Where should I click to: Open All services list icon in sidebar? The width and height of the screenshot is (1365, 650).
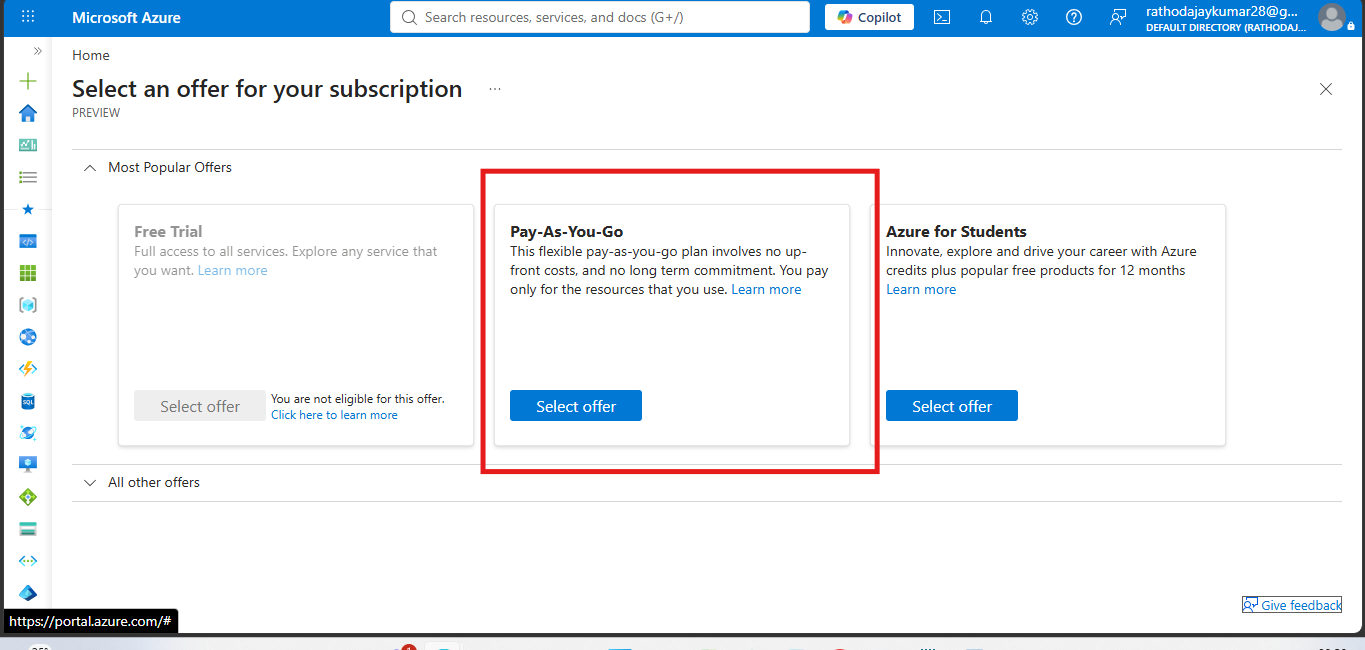tap(28, 177)
